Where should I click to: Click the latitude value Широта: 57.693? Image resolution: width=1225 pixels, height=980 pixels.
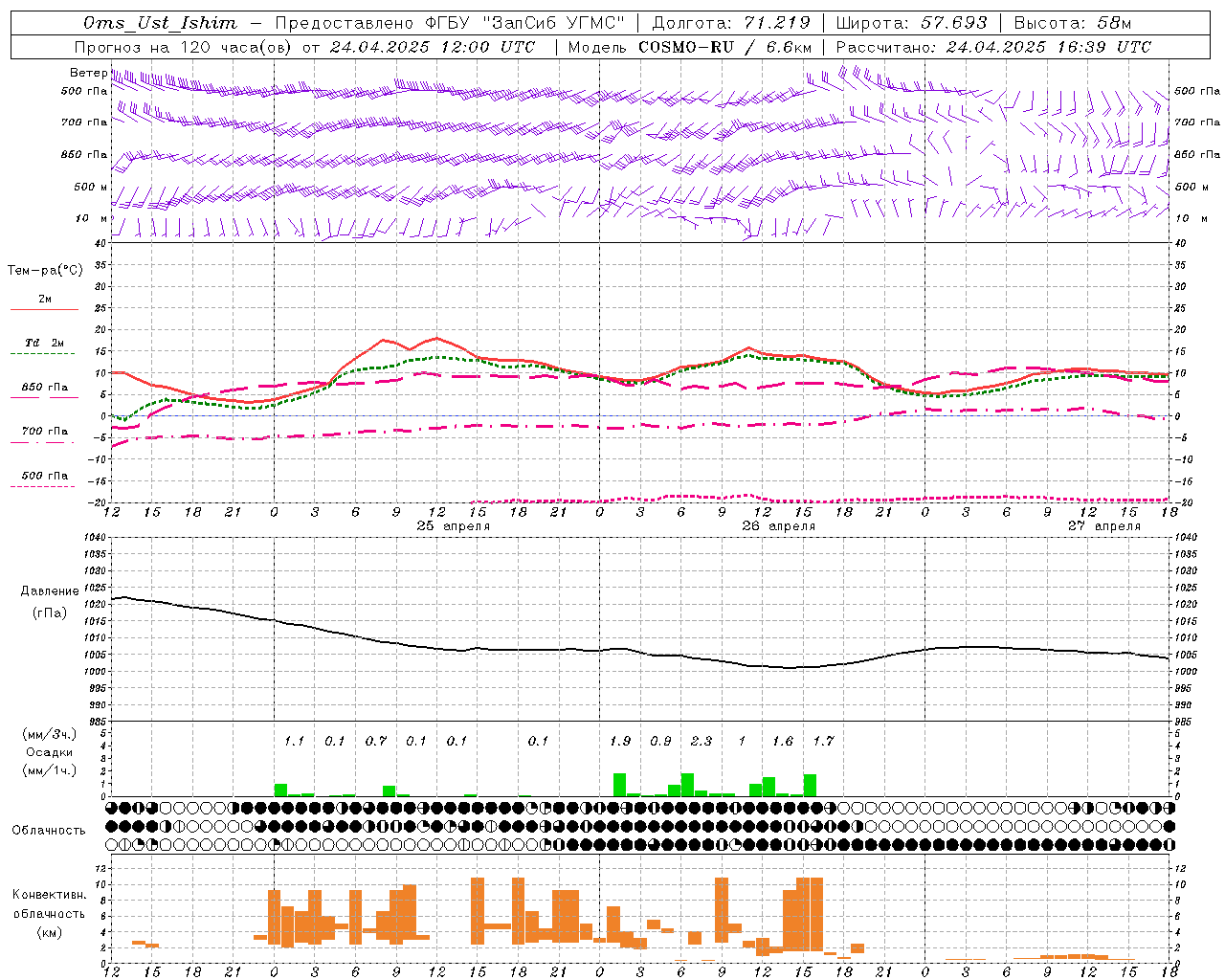tap(911, 23)
